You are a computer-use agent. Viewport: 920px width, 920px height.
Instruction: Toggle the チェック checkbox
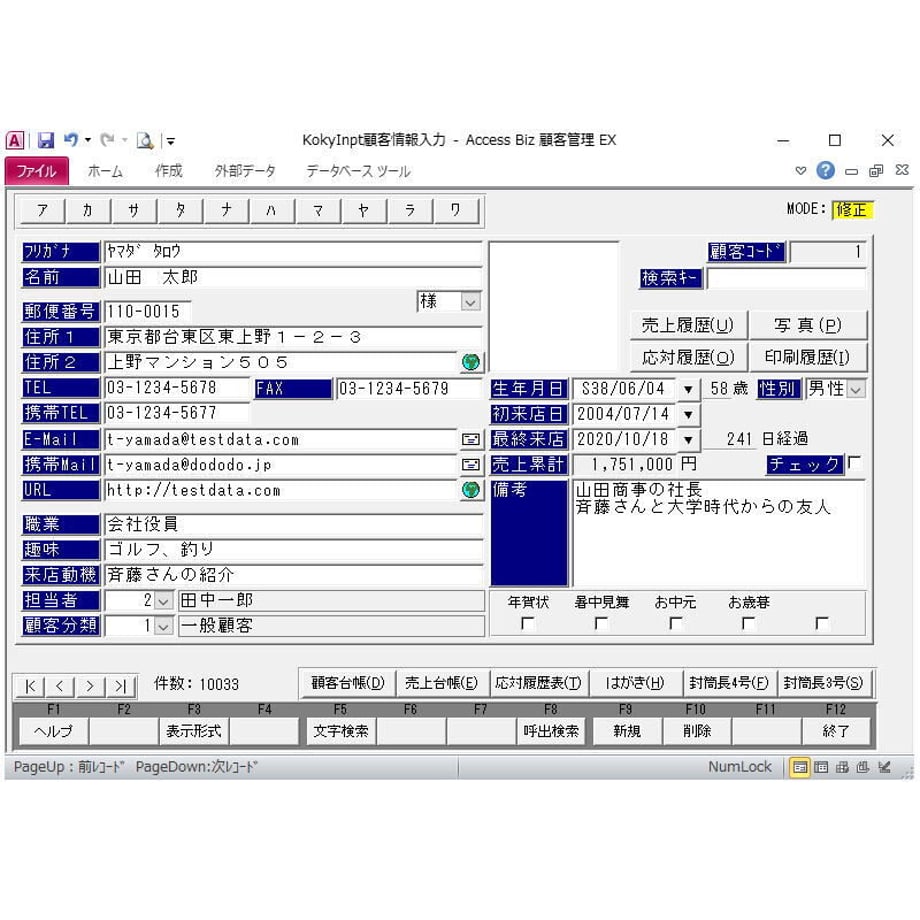(x=855, y=462)
